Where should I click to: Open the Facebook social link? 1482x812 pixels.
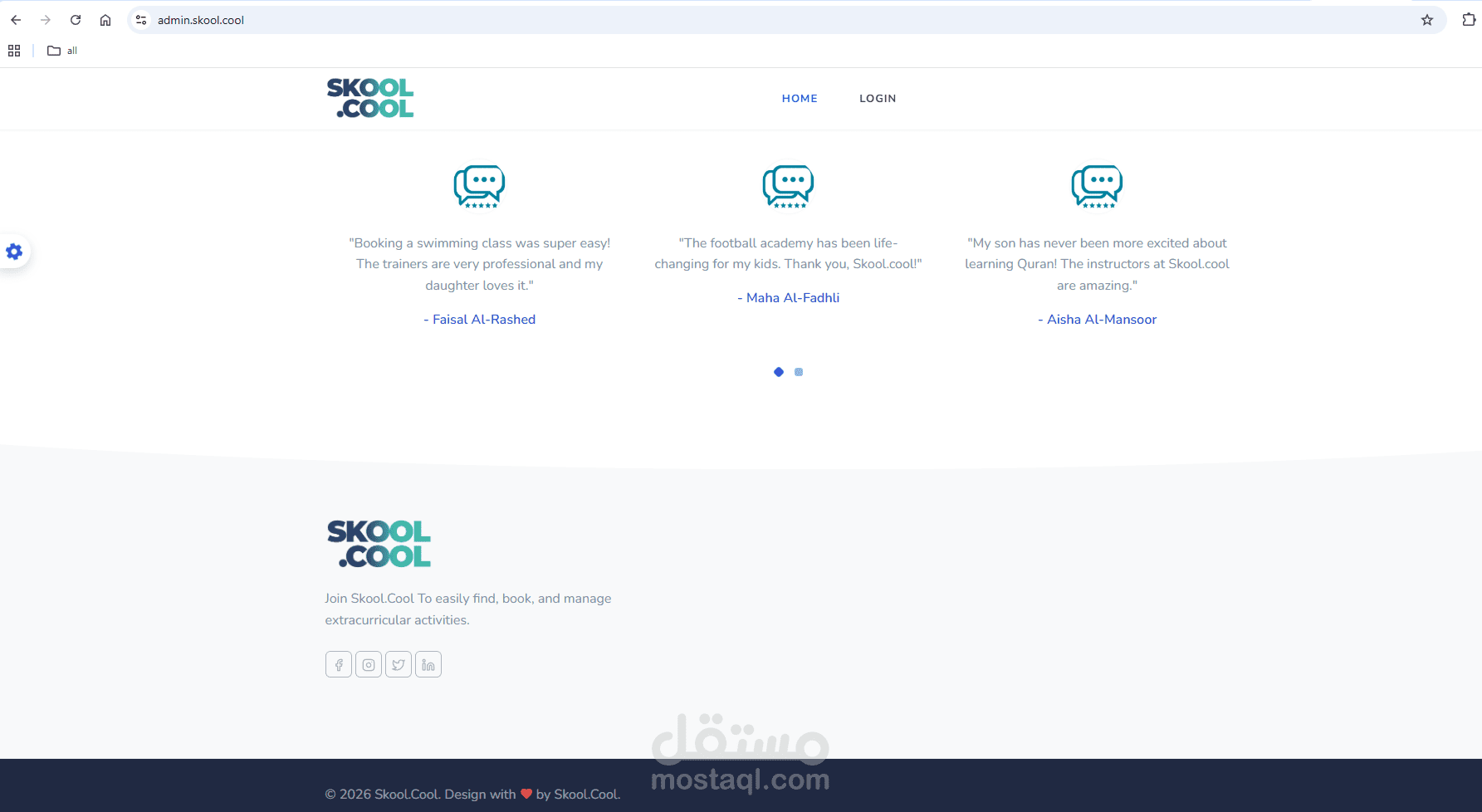click(x=339, y=664)
